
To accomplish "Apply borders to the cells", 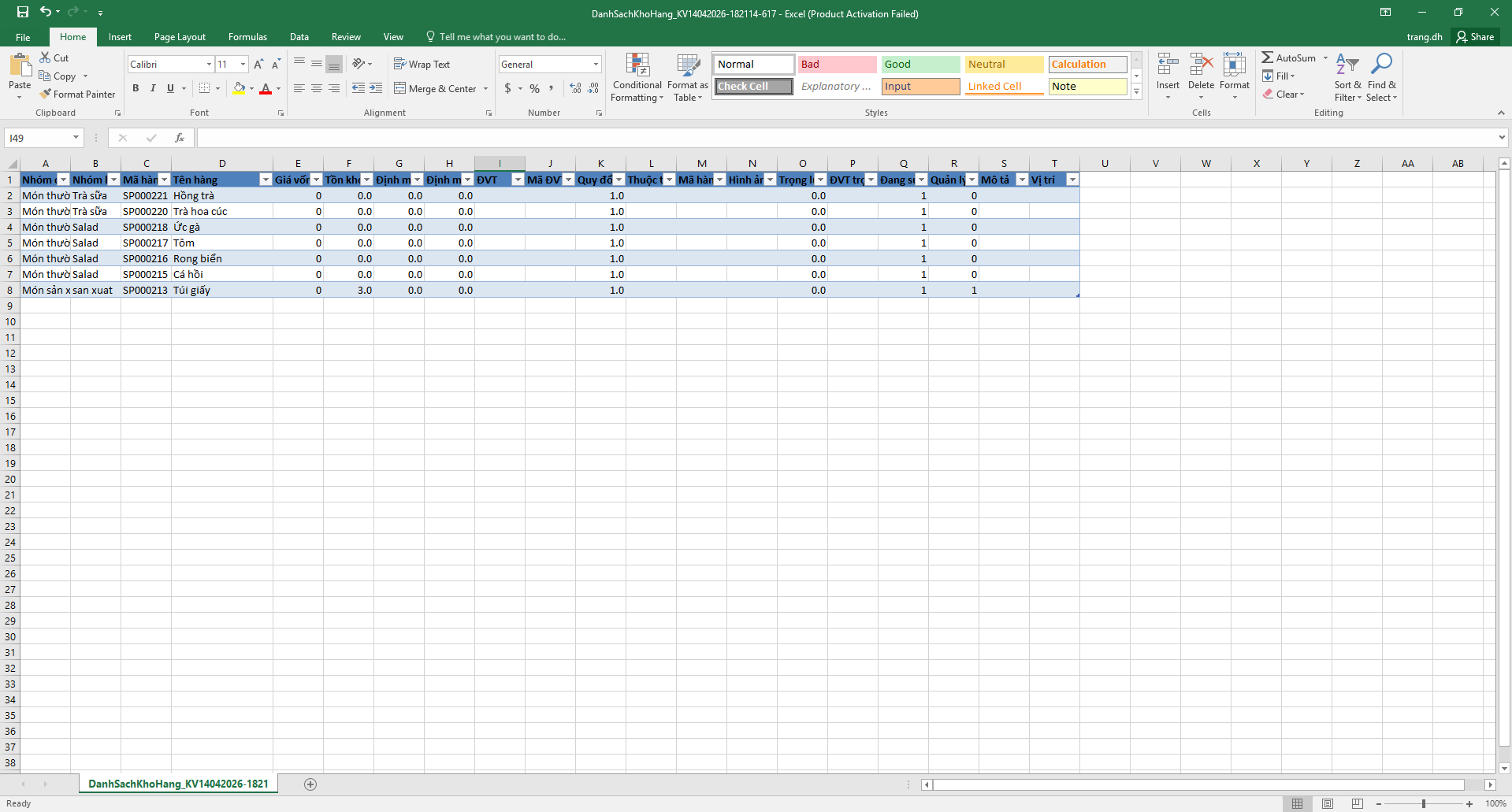I will [205, 88].
